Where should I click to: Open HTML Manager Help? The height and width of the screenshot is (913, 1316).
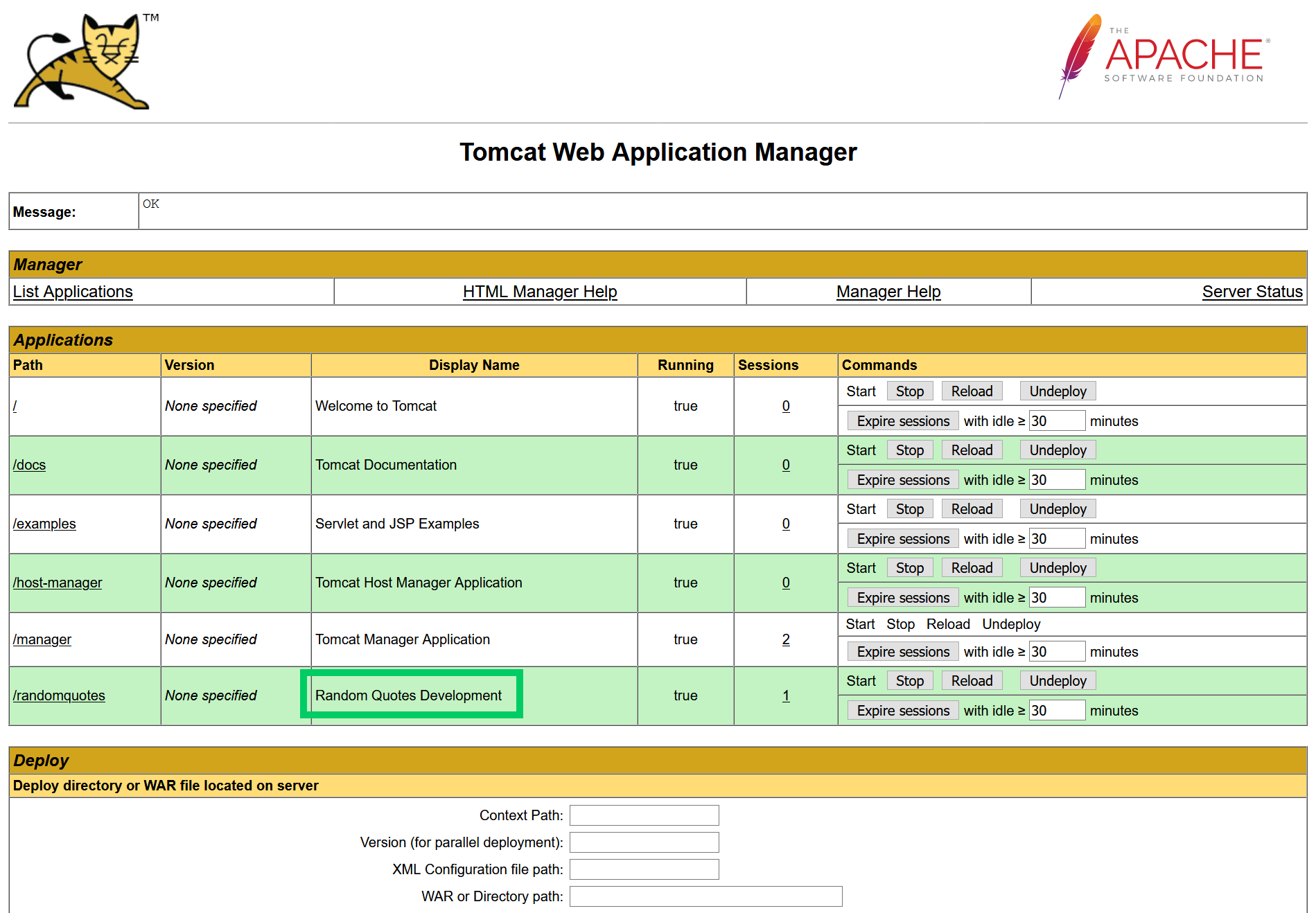(x=539, y=291)
